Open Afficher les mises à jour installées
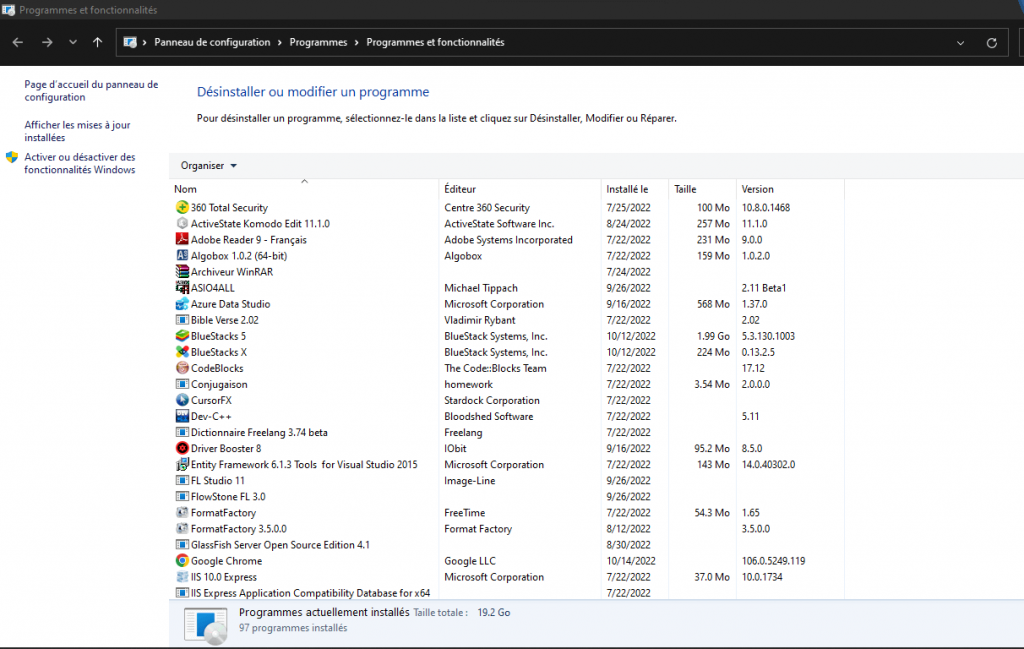This screenshot has width=1024, height=649. (x=77, y=131)
